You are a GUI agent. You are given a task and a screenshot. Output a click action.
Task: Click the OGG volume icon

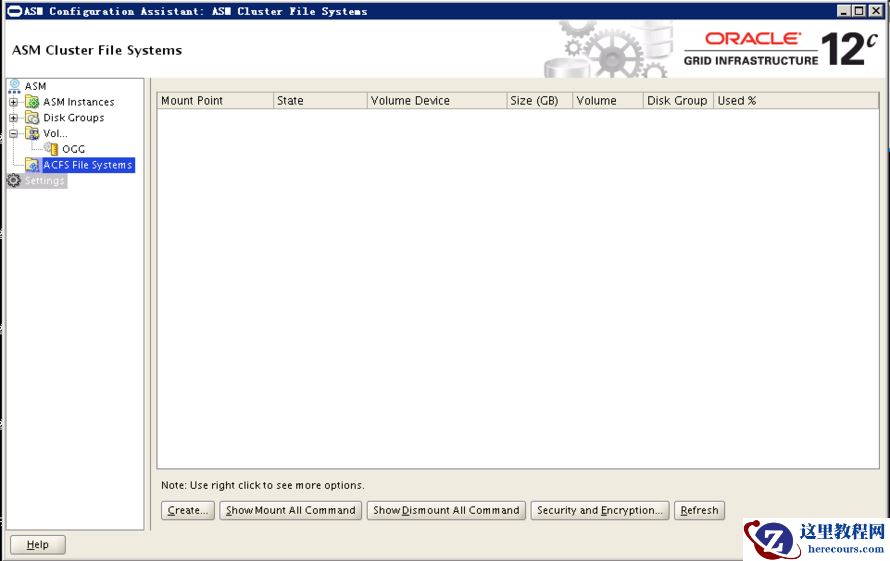(x=51, y=149)
